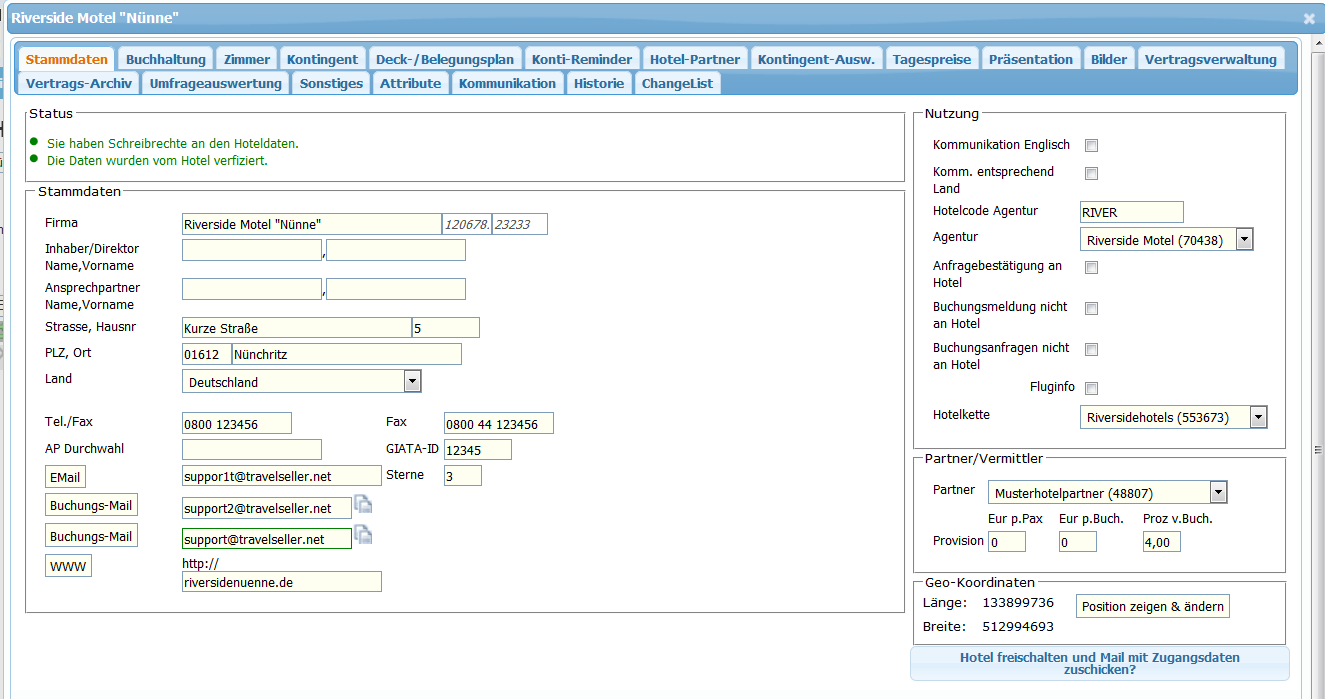Select the ChangeList tab
This screenshot has width=1325, height=699.
coord(677,83)
